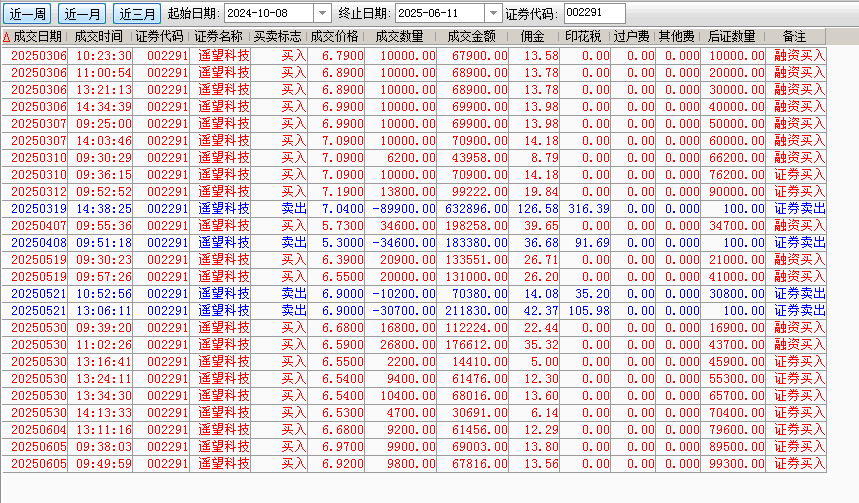Click the holdings value 99300.00
859x503 pixels.
pos(736,464)
